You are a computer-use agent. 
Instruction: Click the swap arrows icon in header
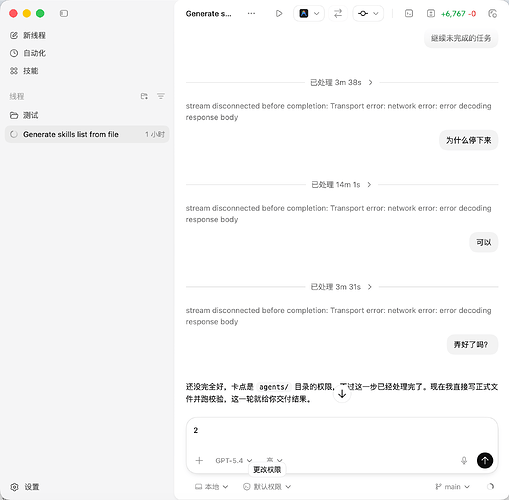coord(338,14)
